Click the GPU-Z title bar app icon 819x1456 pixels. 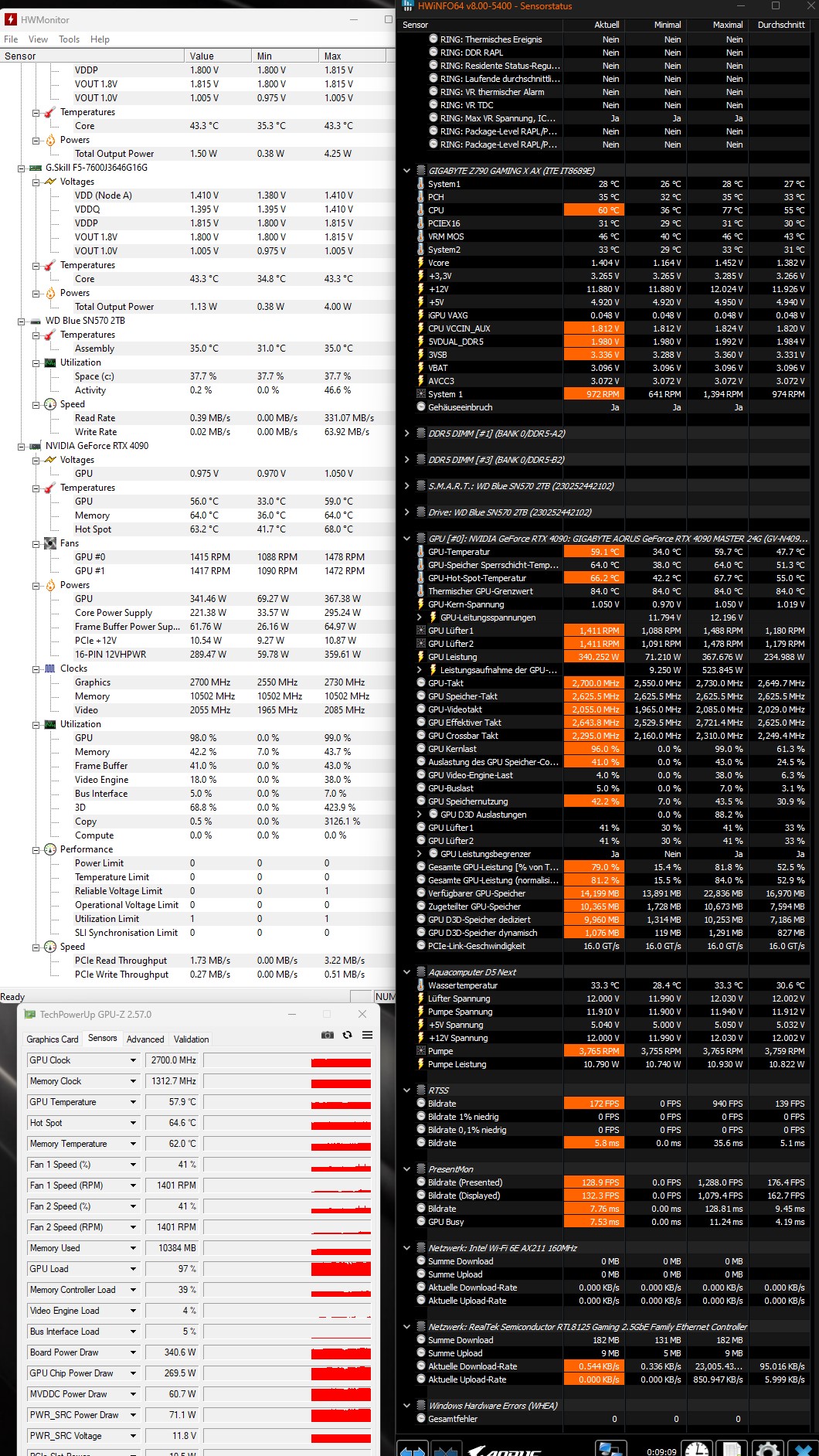pos(30,1014)
